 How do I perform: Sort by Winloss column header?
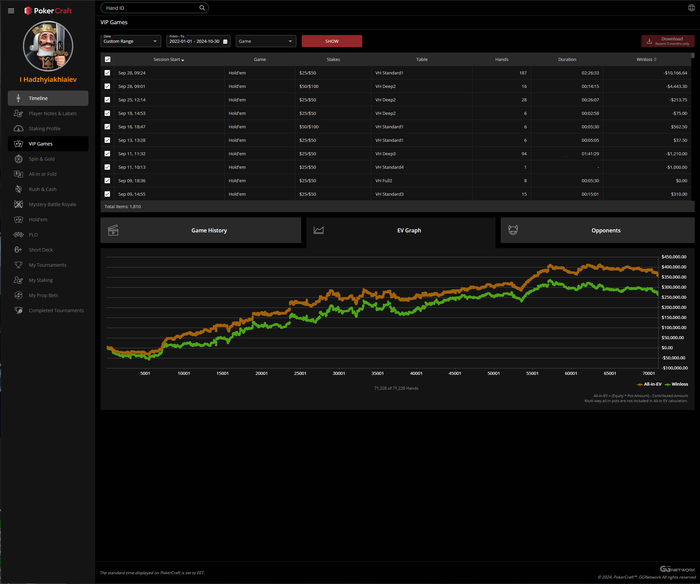(646, 59)
